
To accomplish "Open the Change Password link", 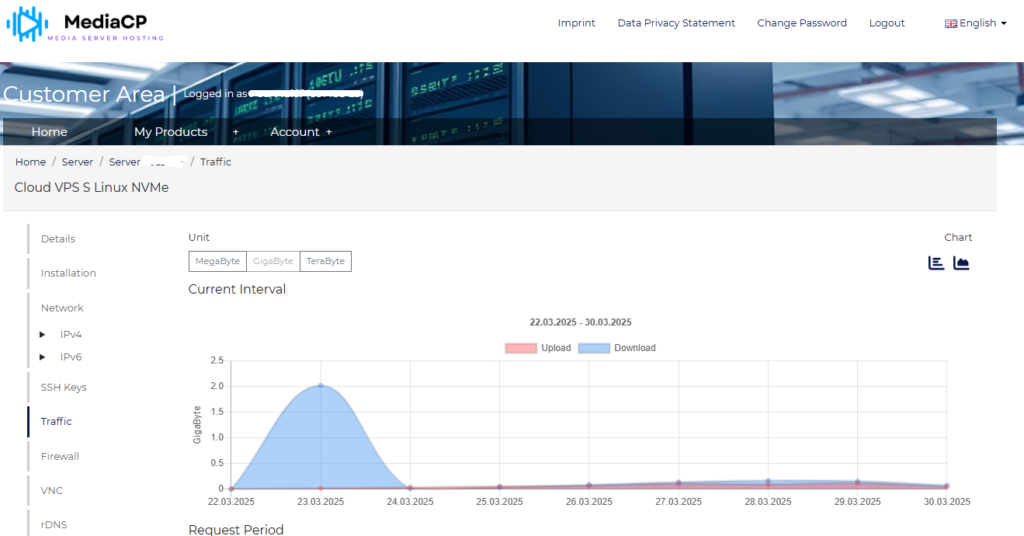I will [801, 23].
